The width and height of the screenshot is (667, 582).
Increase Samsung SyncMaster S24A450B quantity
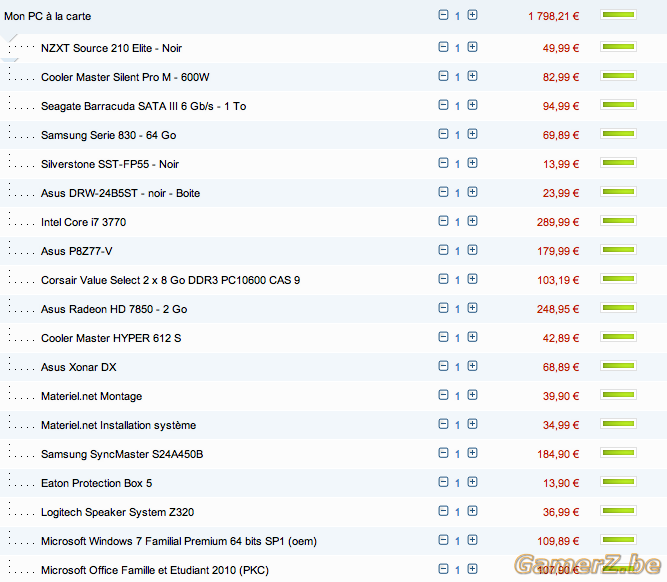(x=472, y=453)
